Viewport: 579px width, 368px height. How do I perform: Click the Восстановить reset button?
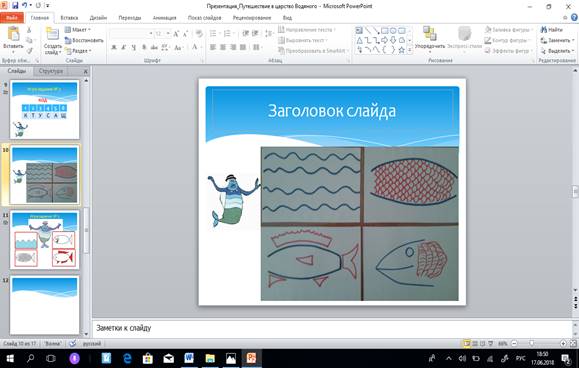[x=84, y=40]
